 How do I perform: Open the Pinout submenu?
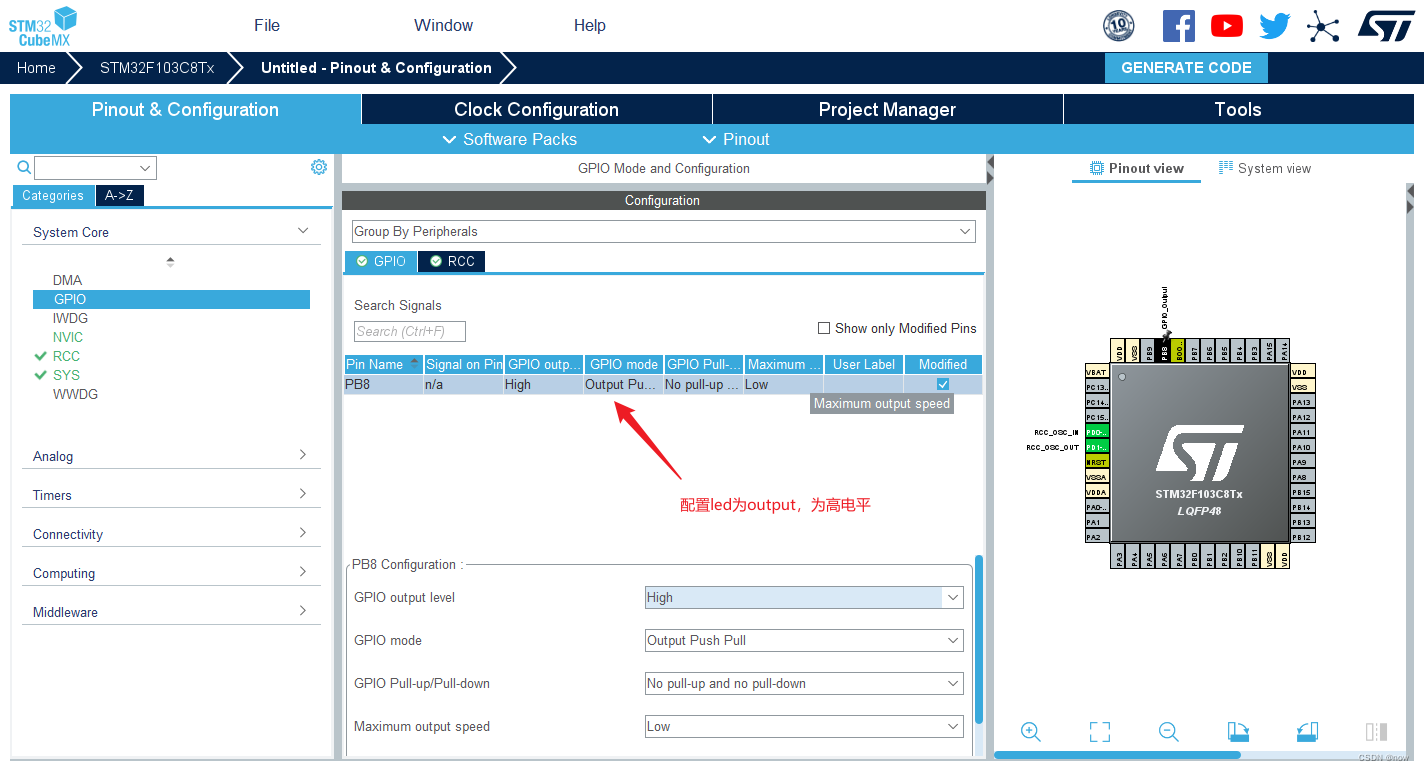736,139
